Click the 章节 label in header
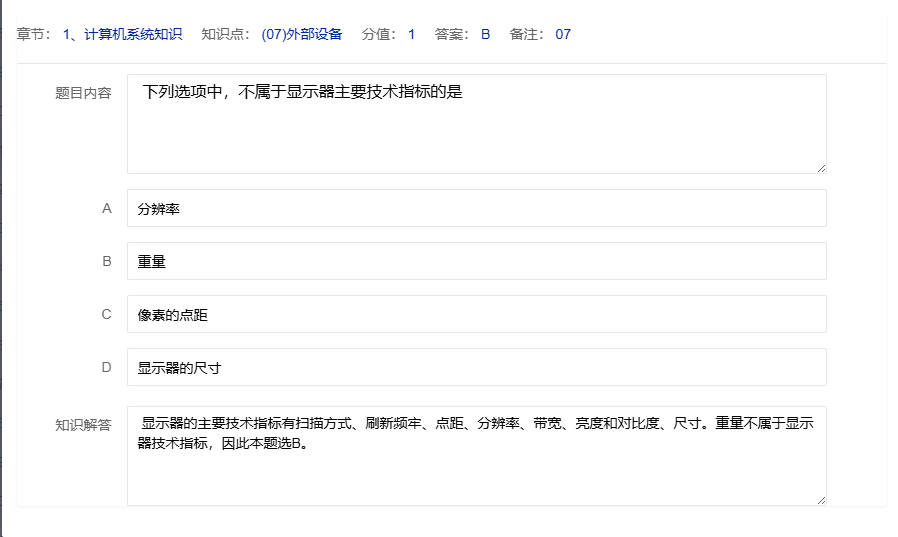The image size is (898, 537). [x=34, y=34]
